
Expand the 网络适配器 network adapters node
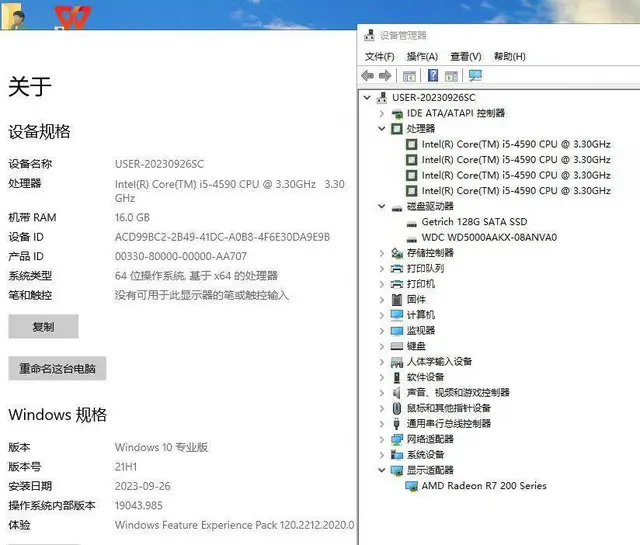coord(382,439)
